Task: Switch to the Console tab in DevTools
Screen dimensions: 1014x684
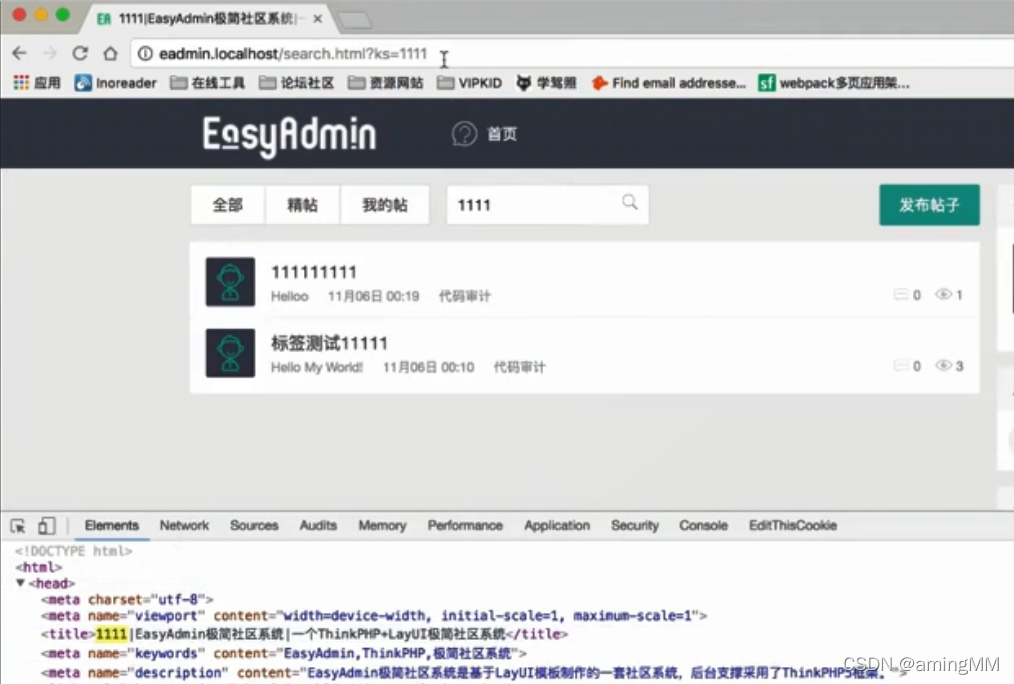Action: [703, 525]
